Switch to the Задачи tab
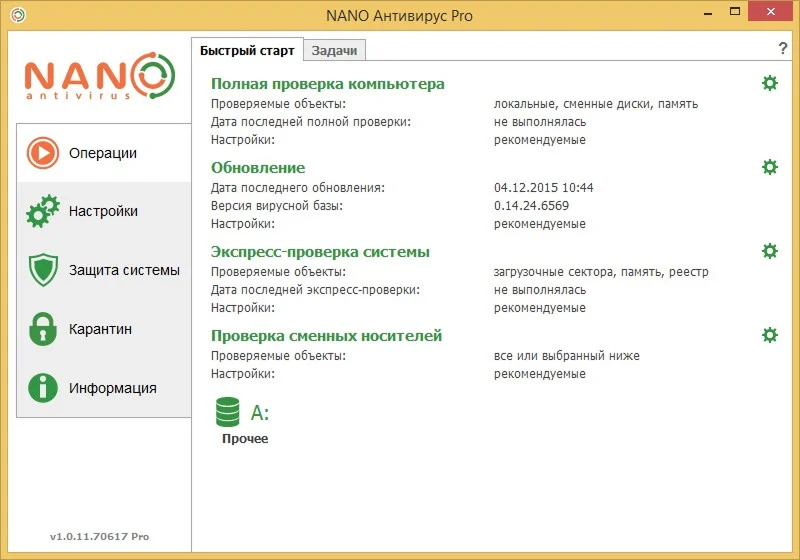 pyautogui.click(x=333, y=50)
